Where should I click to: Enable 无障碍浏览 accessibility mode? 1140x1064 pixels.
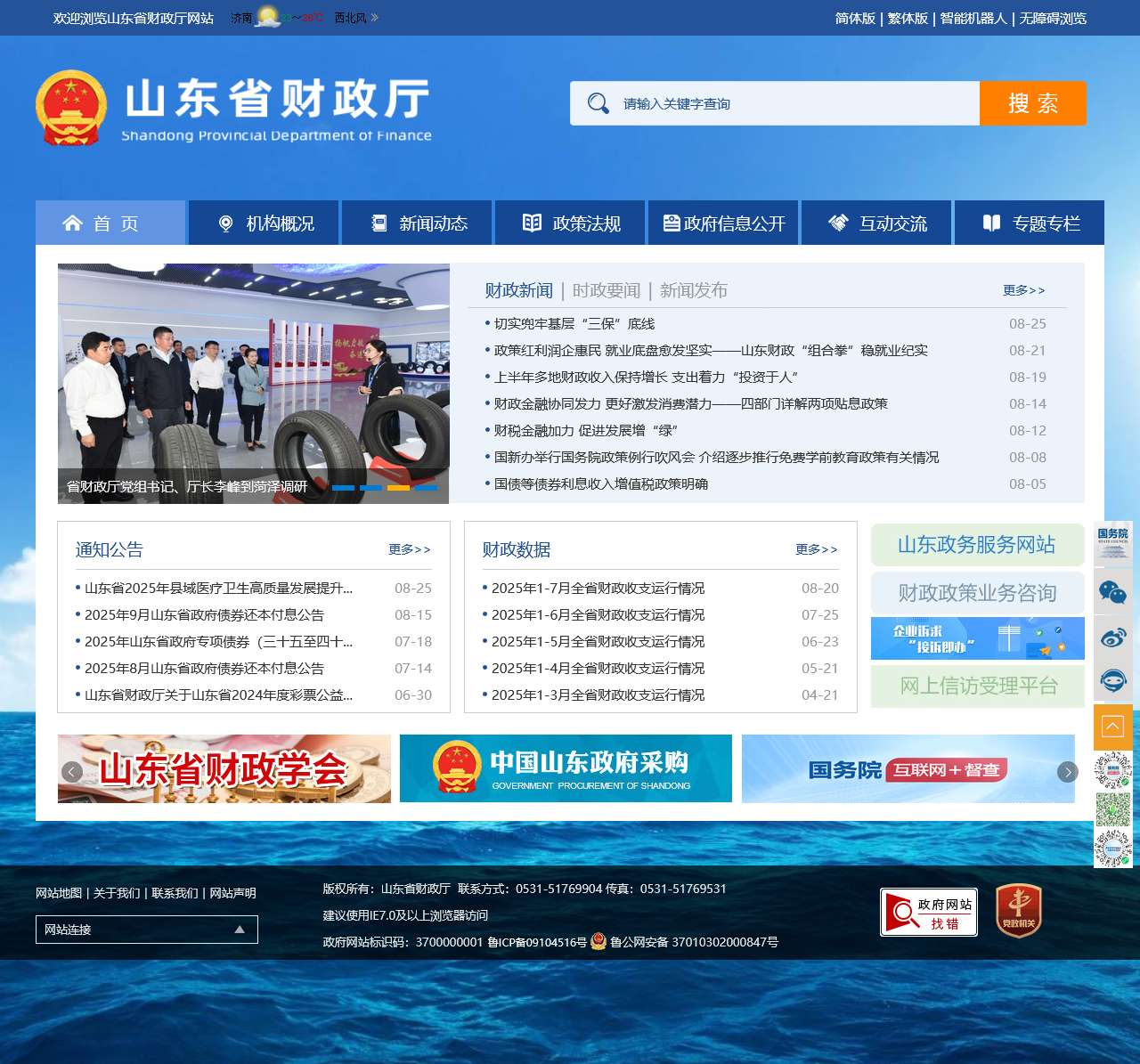[1053, 18]
